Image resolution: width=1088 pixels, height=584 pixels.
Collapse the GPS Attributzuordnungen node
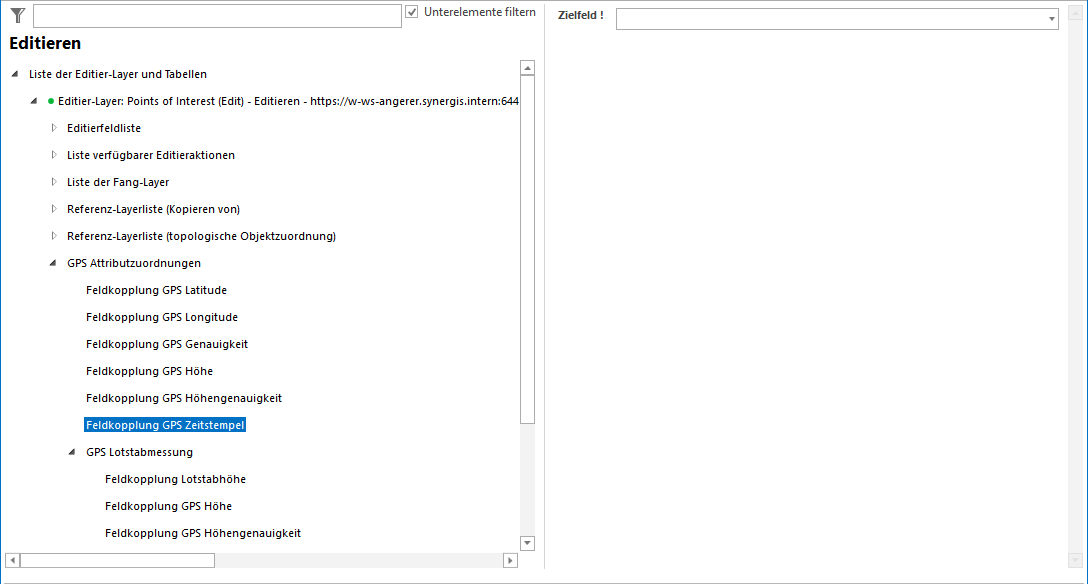(53, 263)
